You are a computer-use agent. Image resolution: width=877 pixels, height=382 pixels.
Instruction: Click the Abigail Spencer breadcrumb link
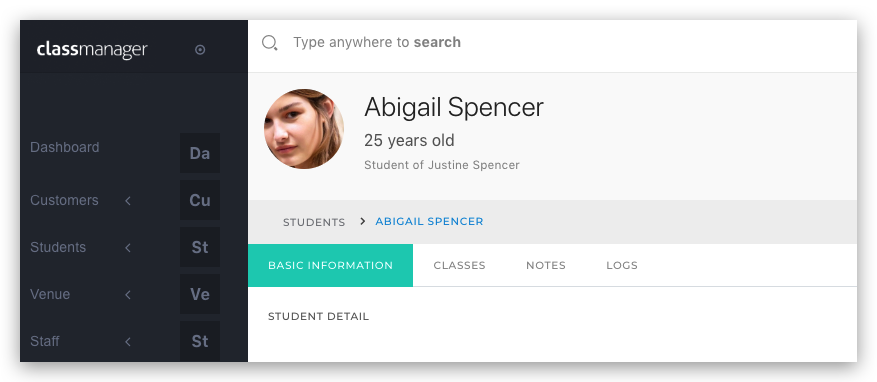click(429, 221)
